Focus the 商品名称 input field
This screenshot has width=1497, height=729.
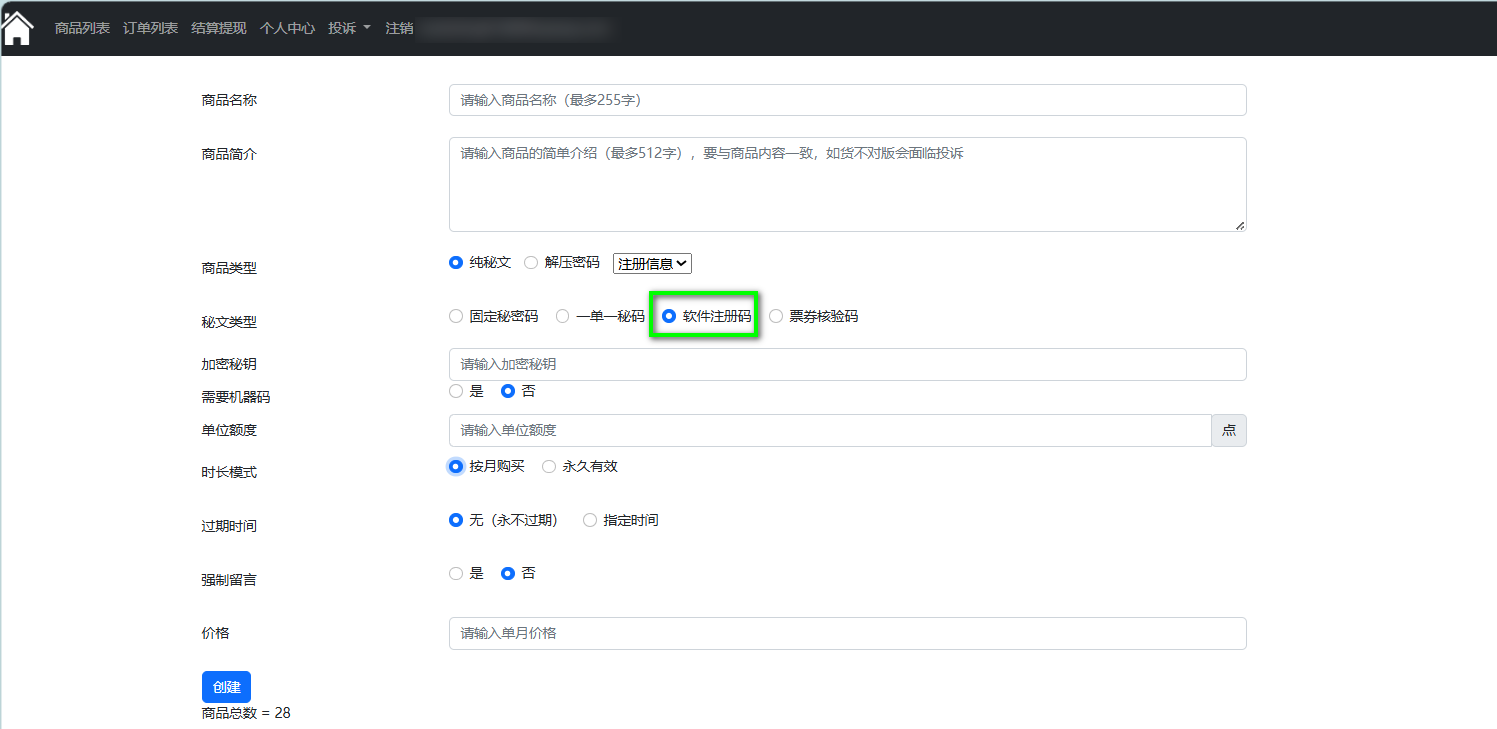tap(847, 100)
